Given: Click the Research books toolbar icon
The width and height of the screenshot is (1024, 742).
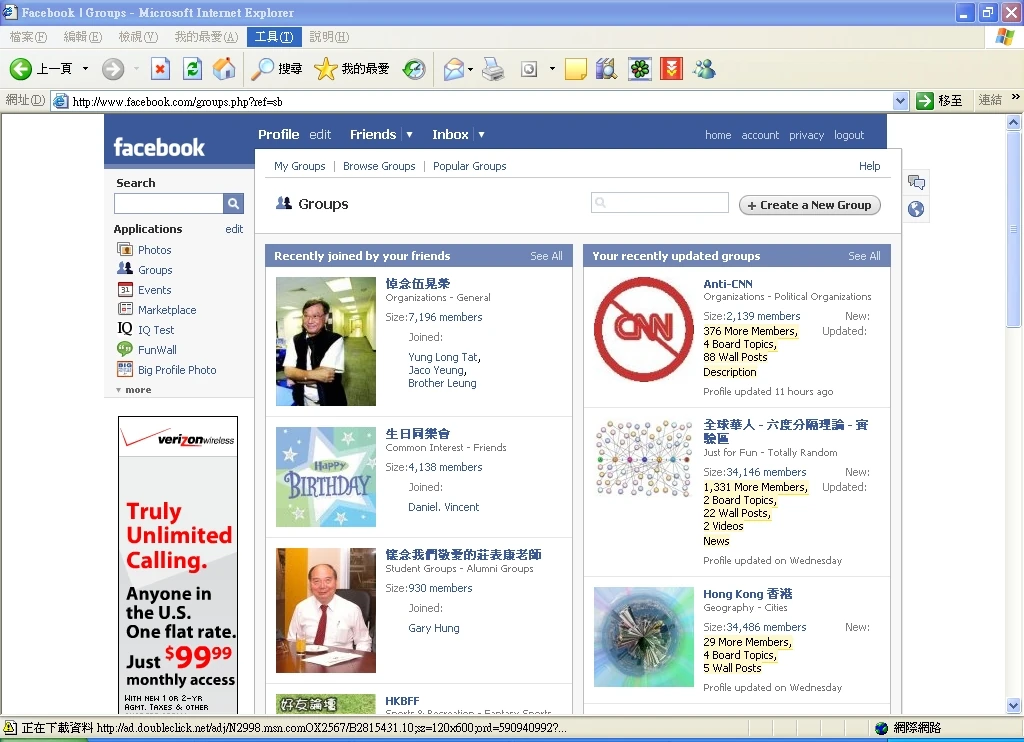Looking at the screenshot, I should pyautogui.click(x=607, y=69).
